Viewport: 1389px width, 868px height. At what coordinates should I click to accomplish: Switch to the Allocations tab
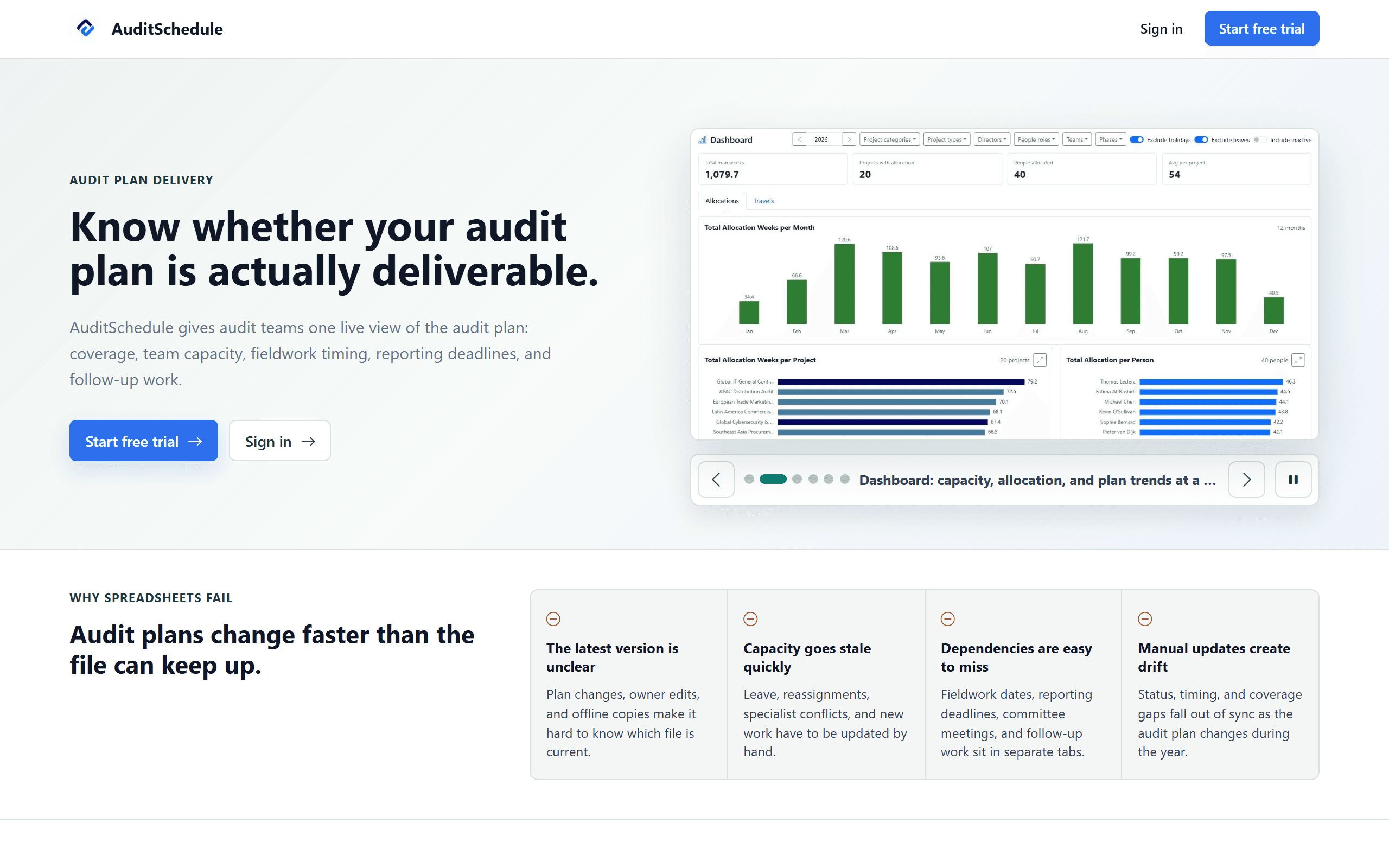pos(722,201)
